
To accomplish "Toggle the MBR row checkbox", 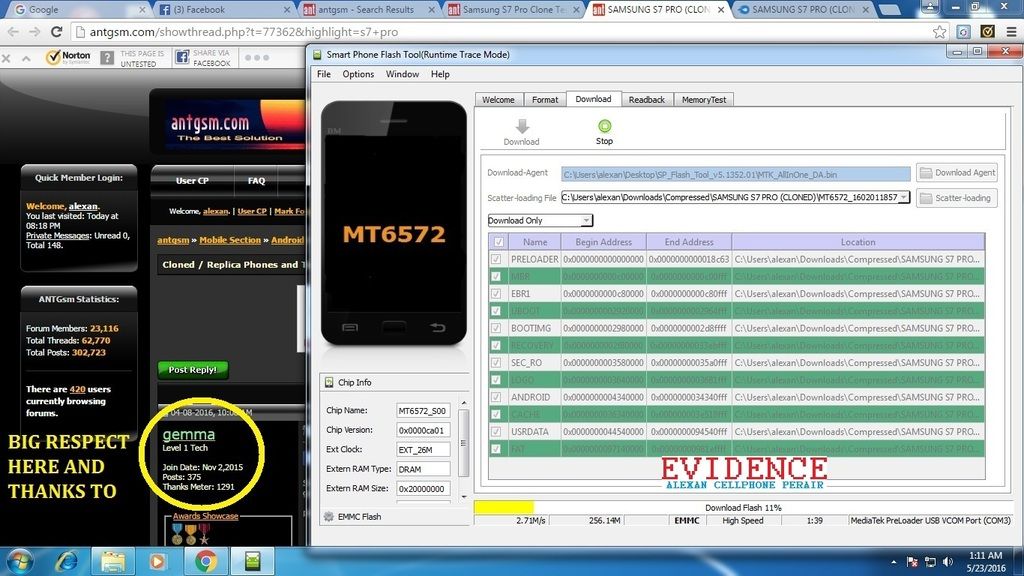I will [496, 276].
